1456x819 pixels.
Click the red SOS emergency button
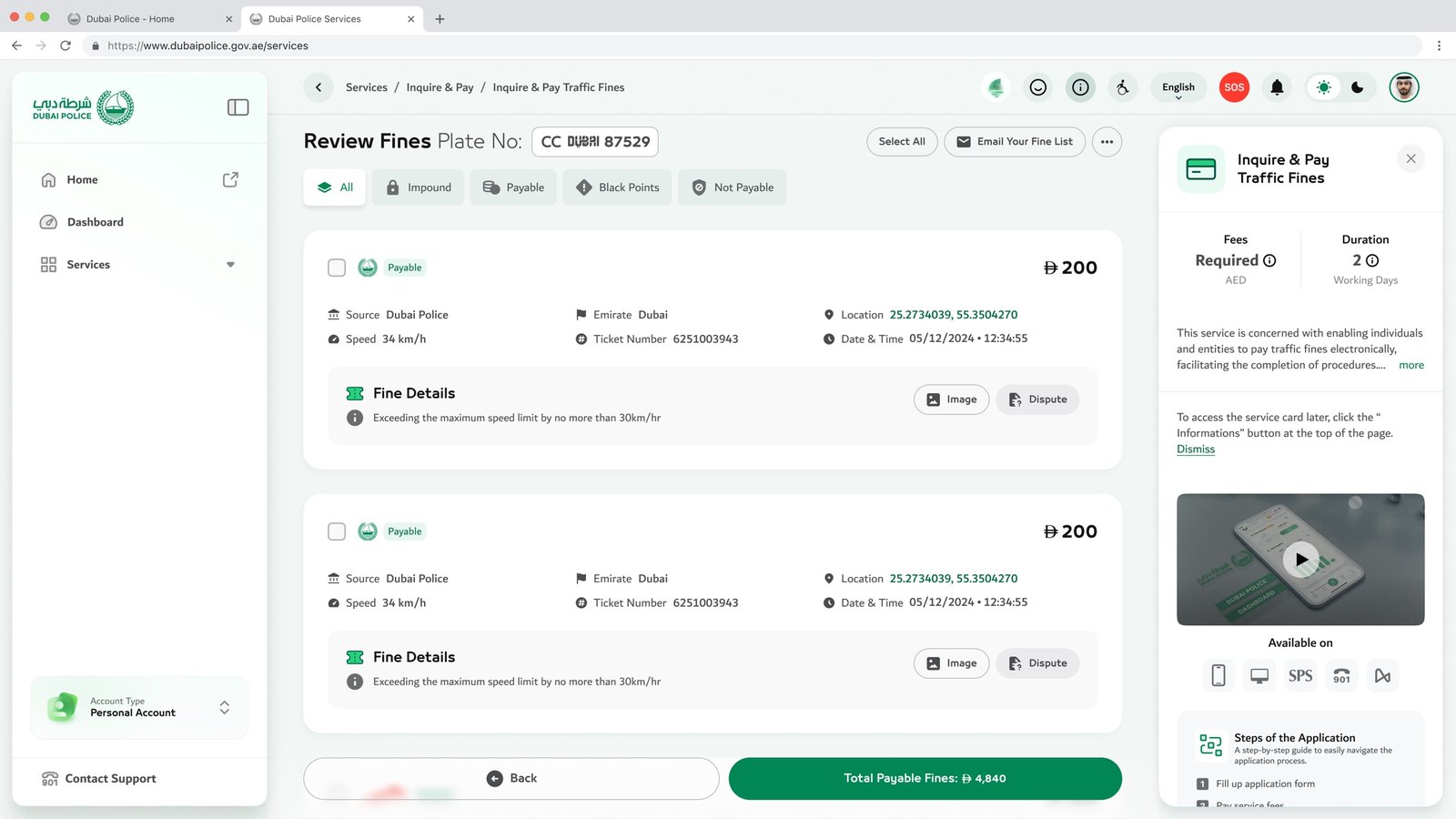point(1234,87)
